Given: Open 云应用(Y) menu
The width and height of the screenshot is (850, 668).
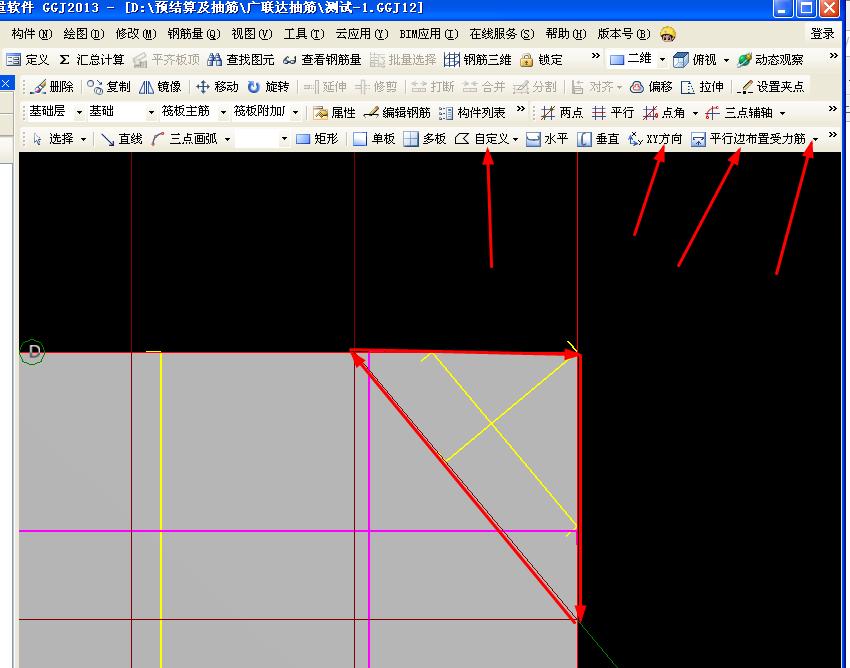Looking at the screenshot, I should click(362, 34).
